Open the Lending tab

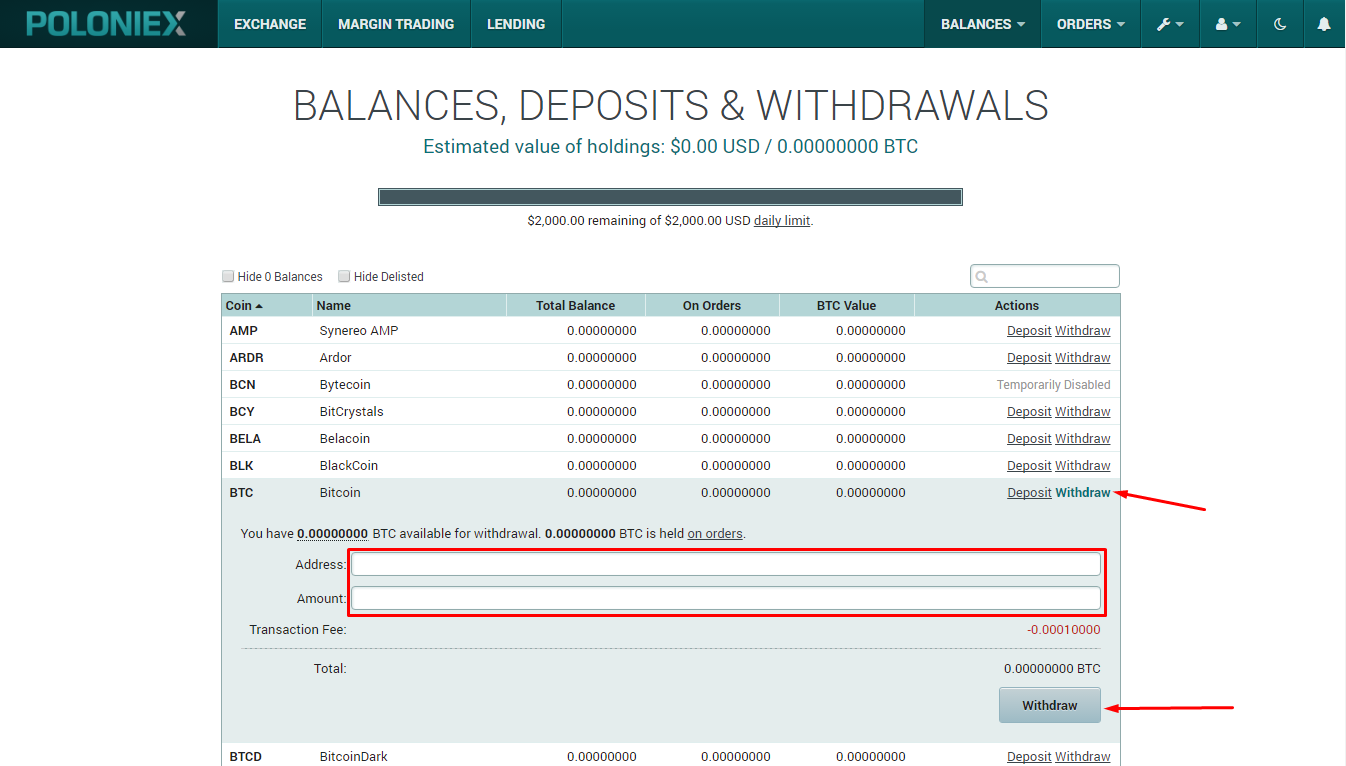(x=516, y=24)
